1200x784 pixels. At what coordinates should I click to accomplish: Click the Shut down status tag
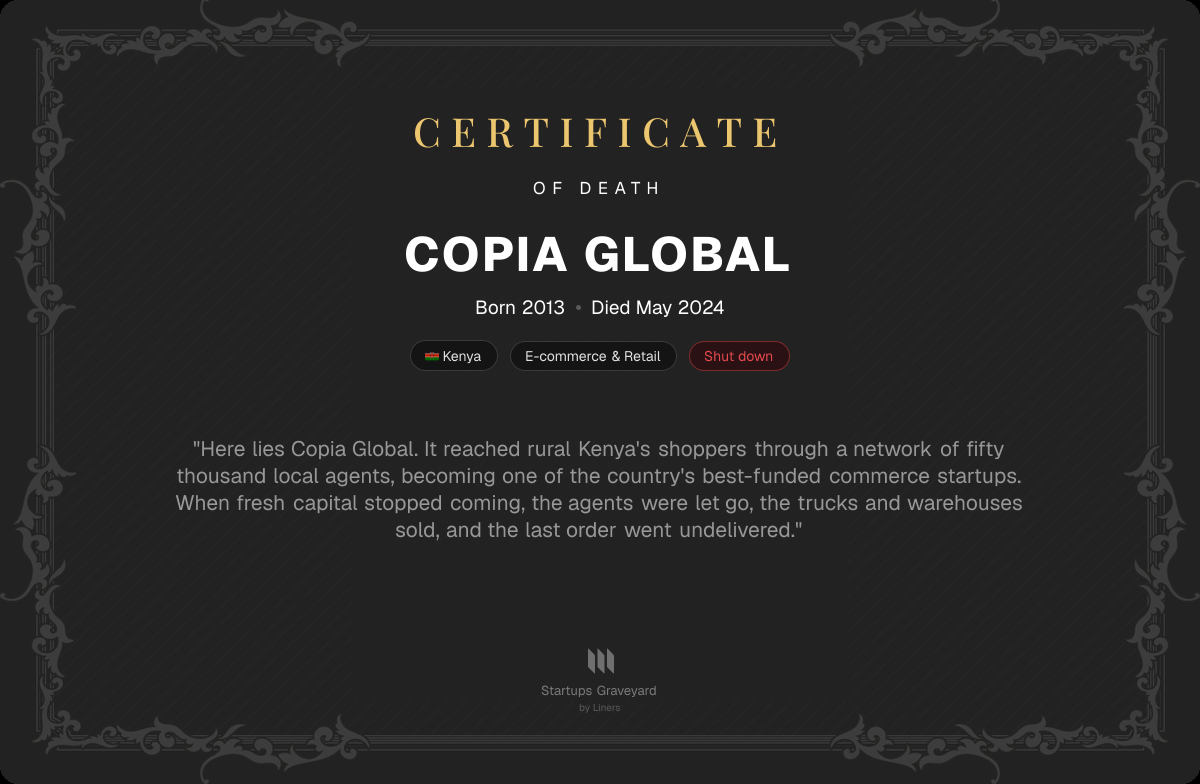click(x=739, y=356)
